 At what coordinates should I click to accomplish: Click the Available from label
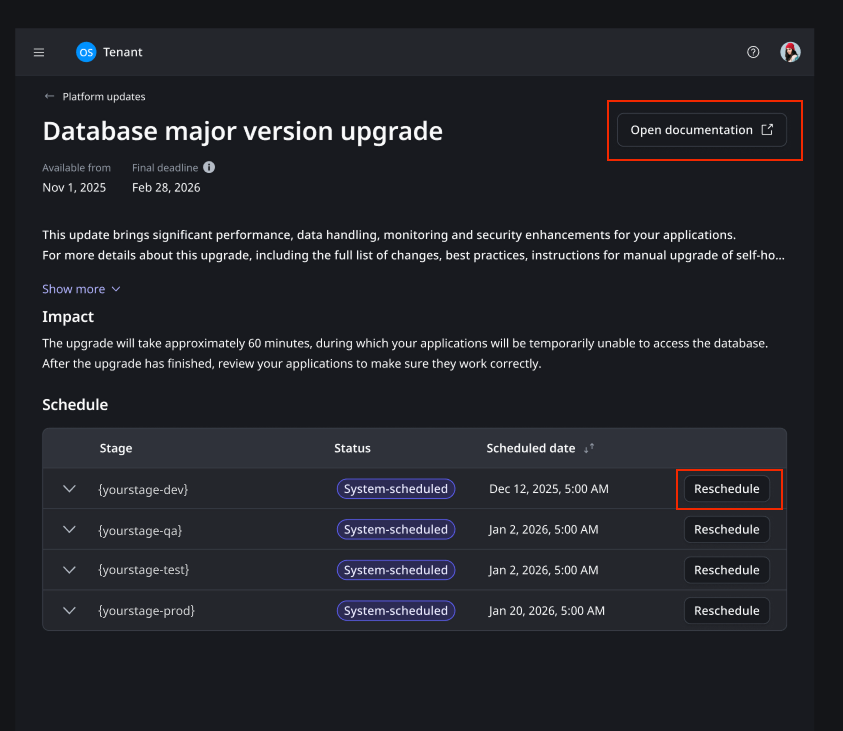tap(76, 168)
